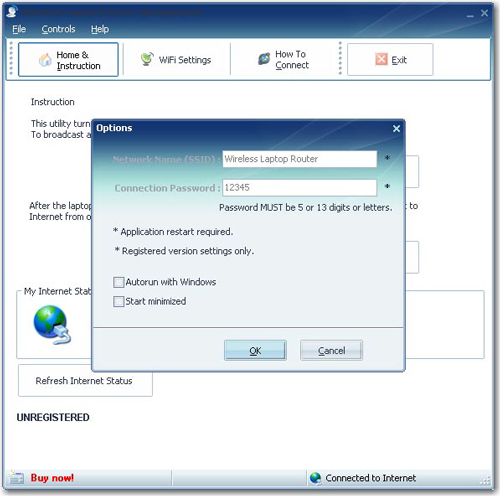The image size is (500, 496).
Task: Open the Help menu
Action: (x=100, y=29)
